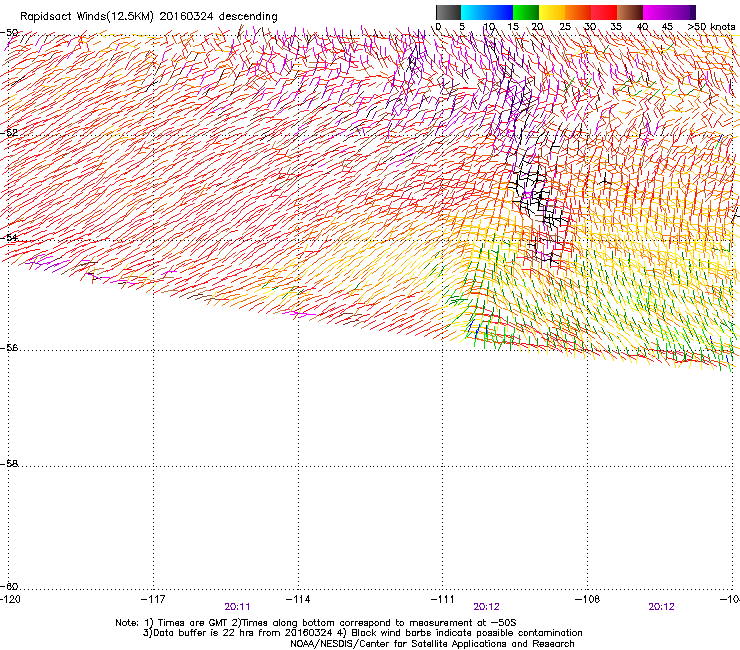Click the -60 latitude axis label
The image size is (740, 650).
tap(9, 586)
